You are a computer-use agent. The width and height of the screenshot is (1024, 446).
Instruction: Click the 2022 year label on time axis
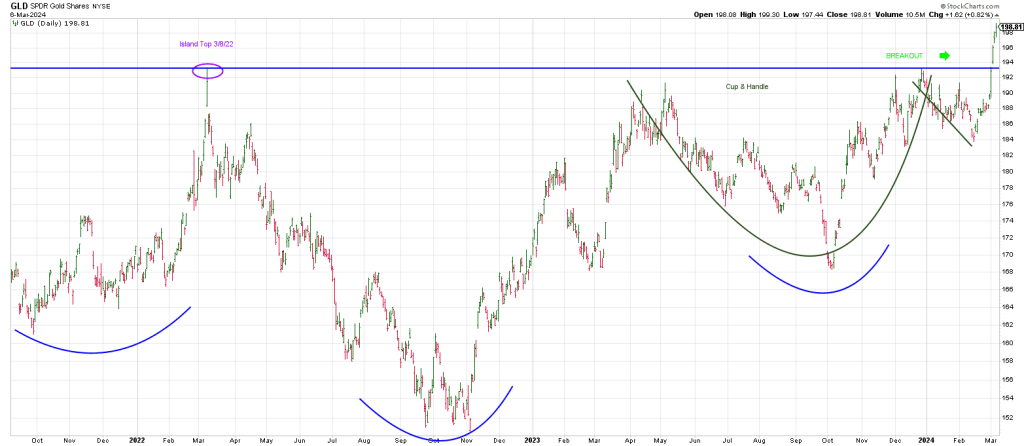point(137,439)
